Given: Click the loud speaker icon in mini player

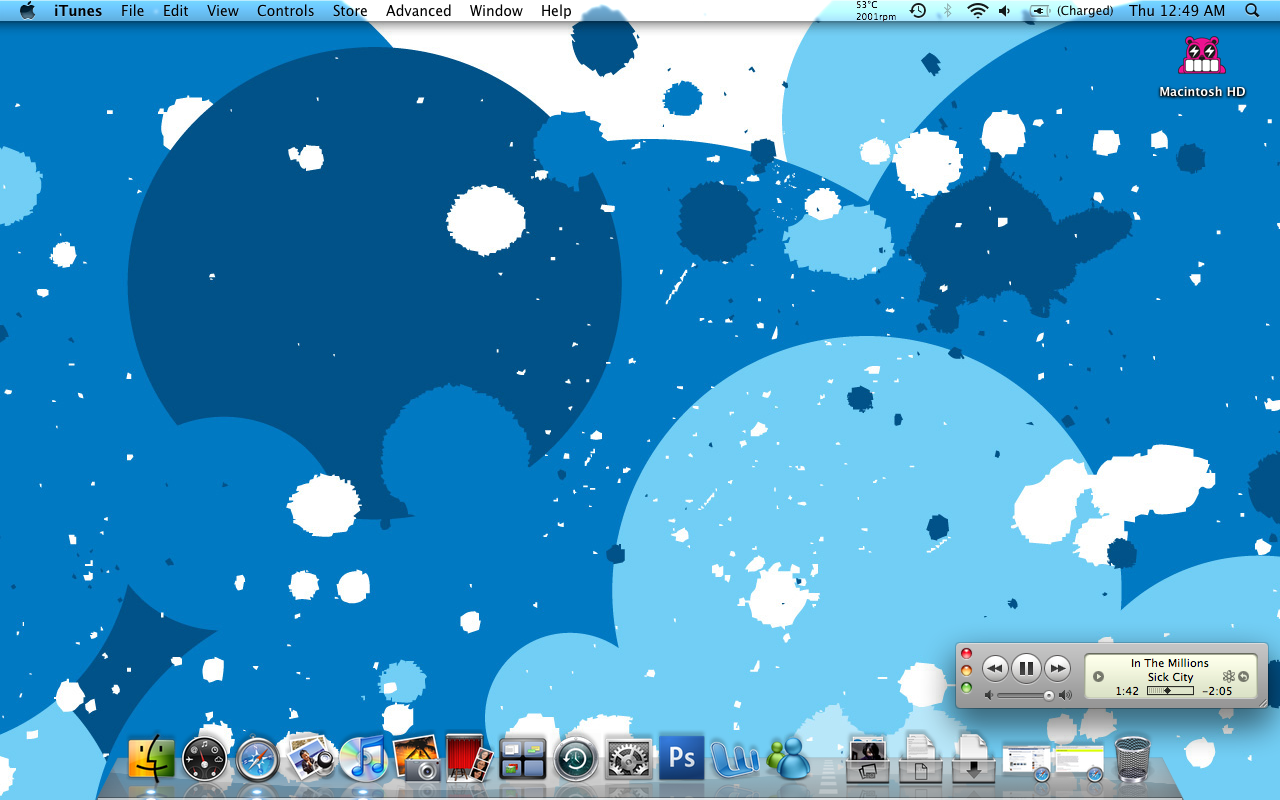Looking at the screenshot, I should pos(1065,695).
